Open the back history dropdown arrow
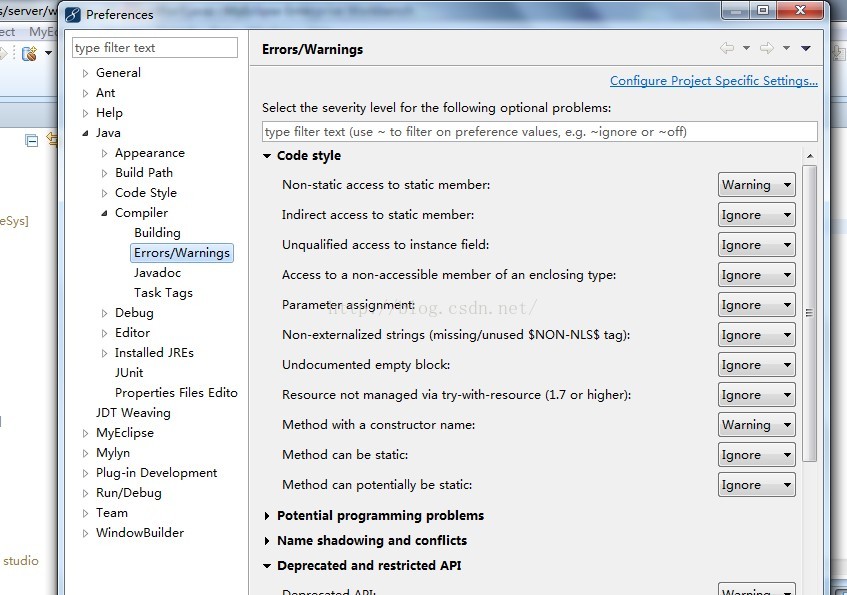 (746, 48)
